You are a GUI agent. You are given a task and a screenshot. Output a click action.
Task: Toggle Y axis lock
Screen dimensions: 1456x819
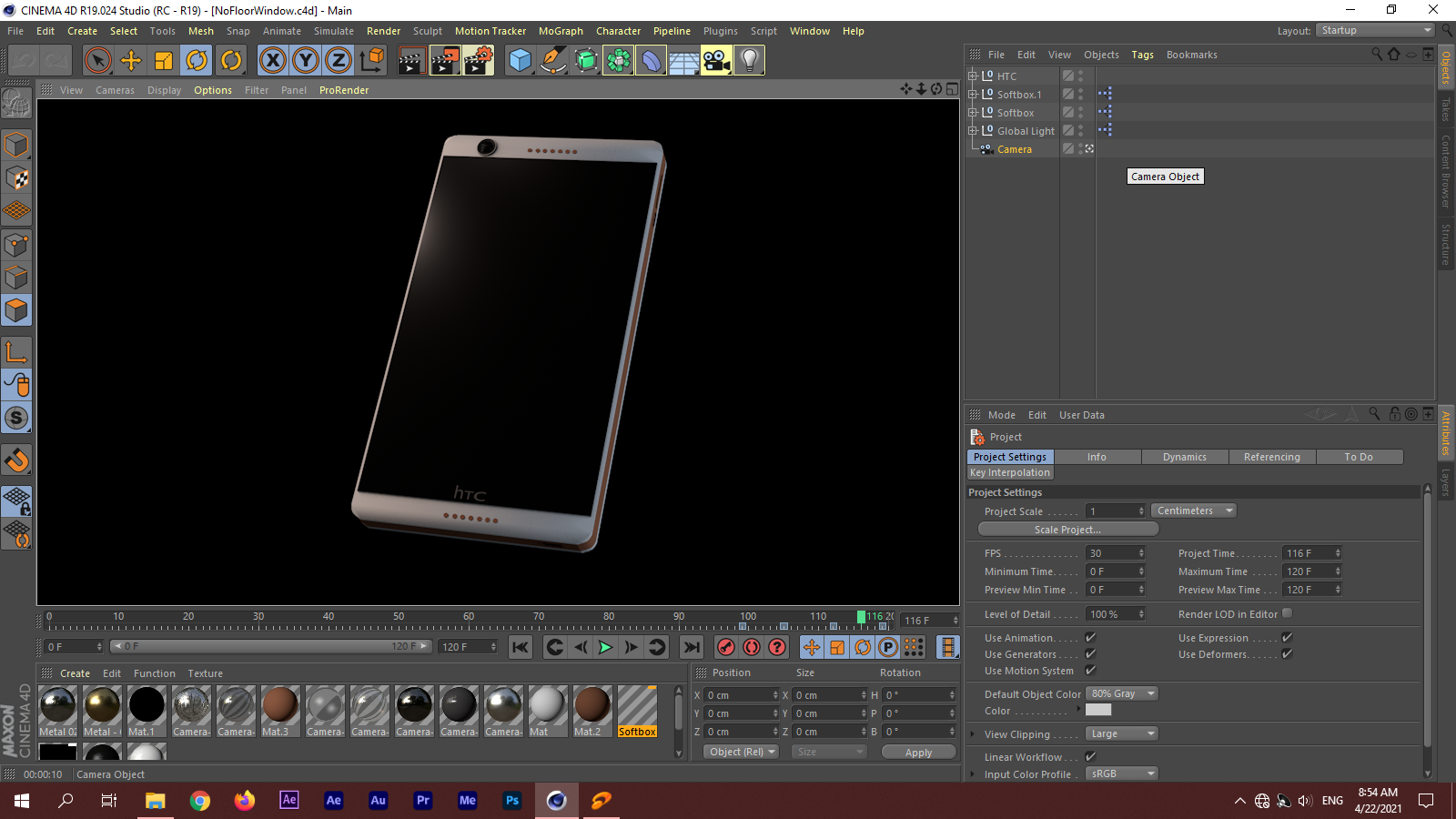306,61
